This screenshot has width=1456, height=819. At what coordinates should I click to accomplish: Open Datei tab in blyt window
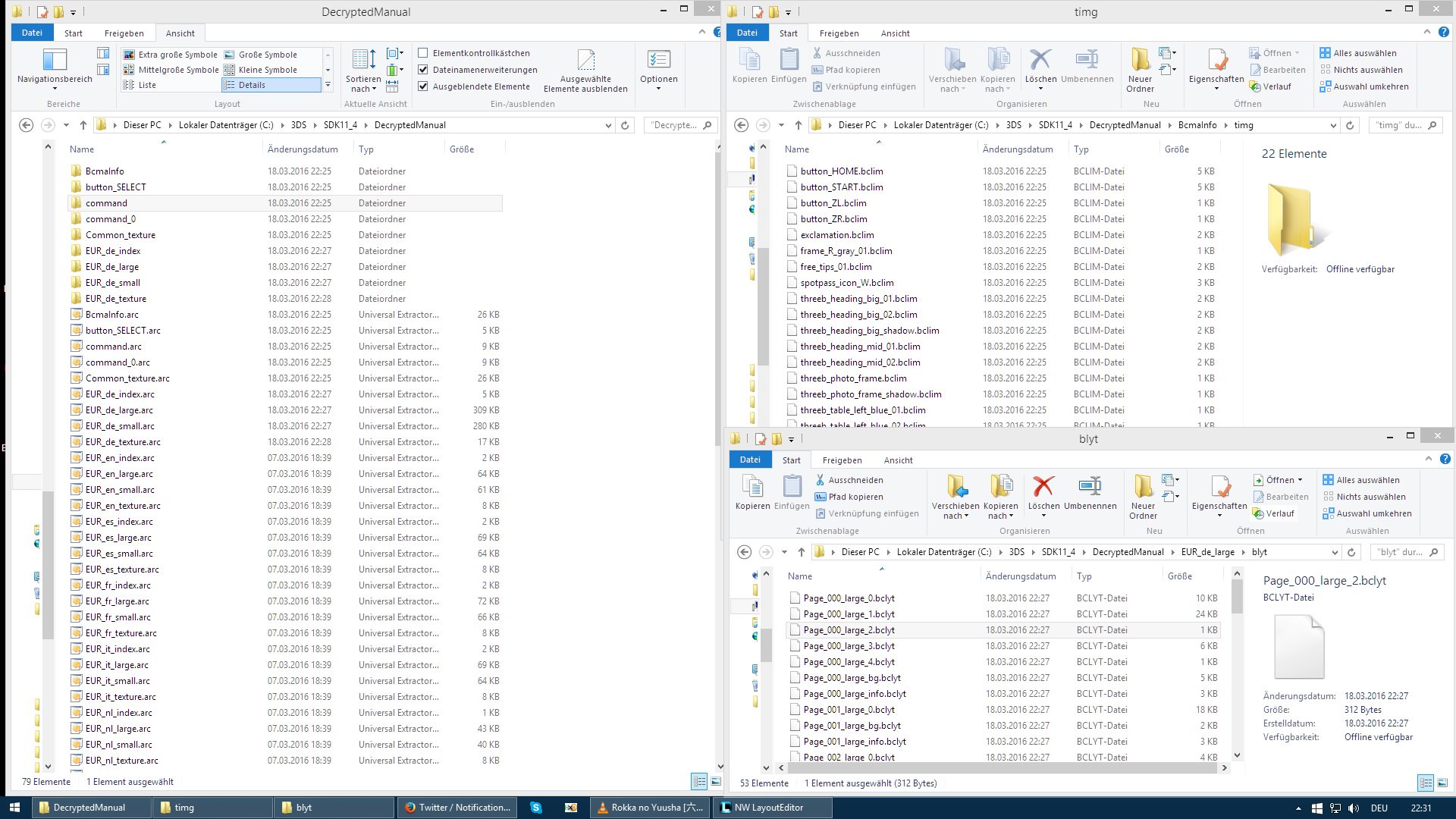pos(750,460)
